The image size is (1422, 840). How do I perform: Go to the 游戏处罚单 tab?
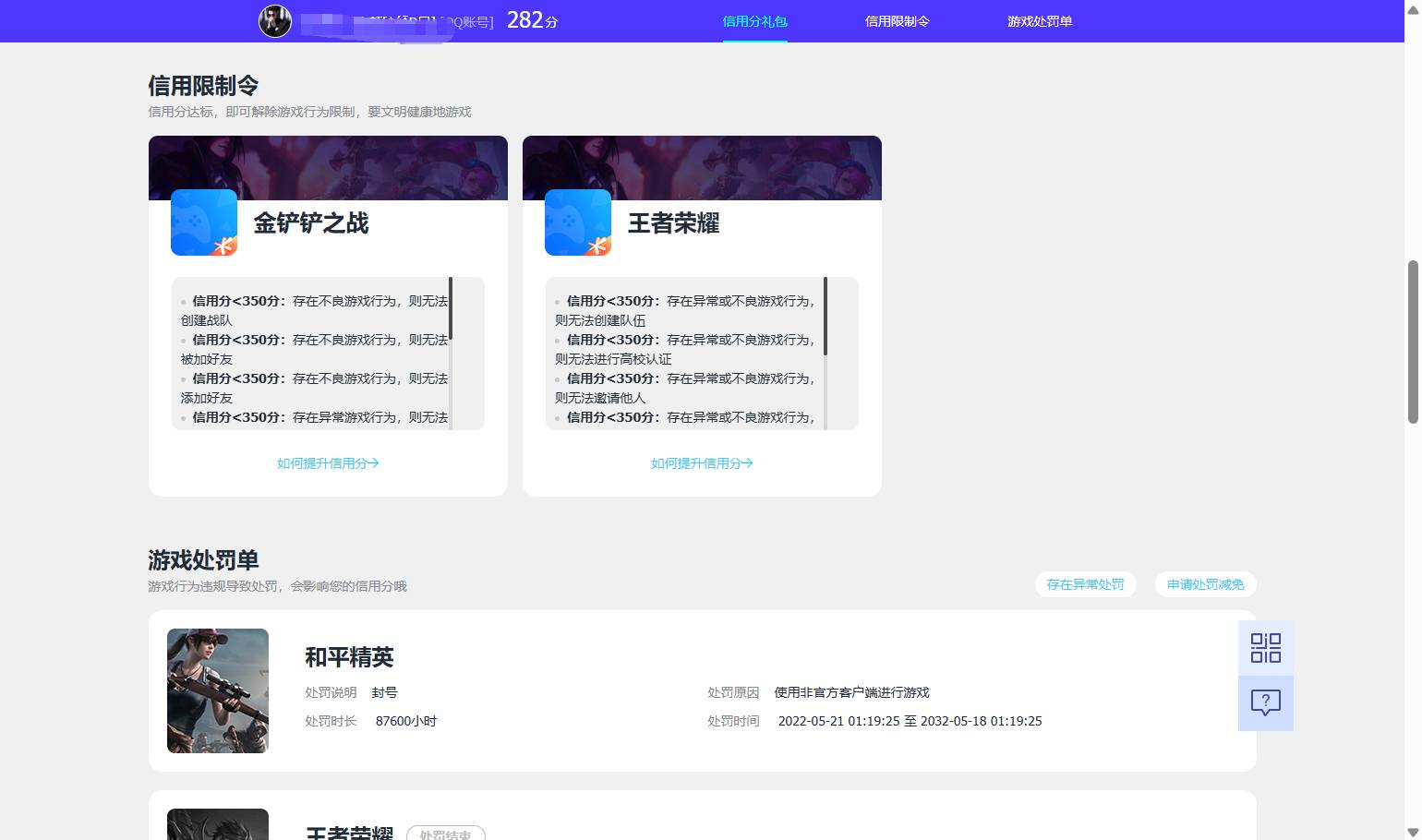click(x=1040, y=21)
